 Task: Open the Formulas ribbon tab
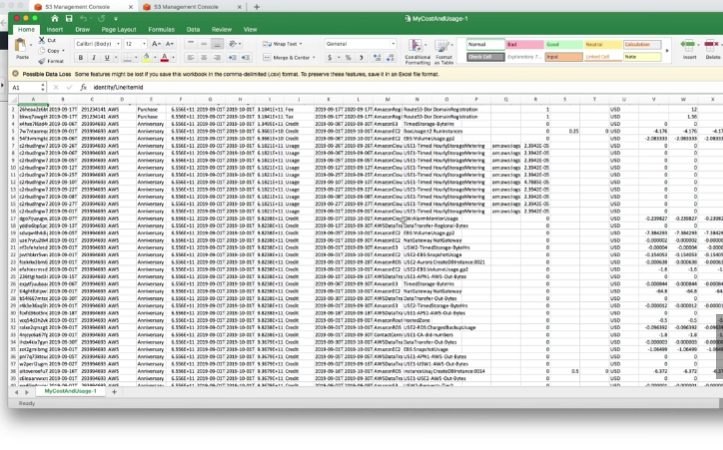pos(161,30)
